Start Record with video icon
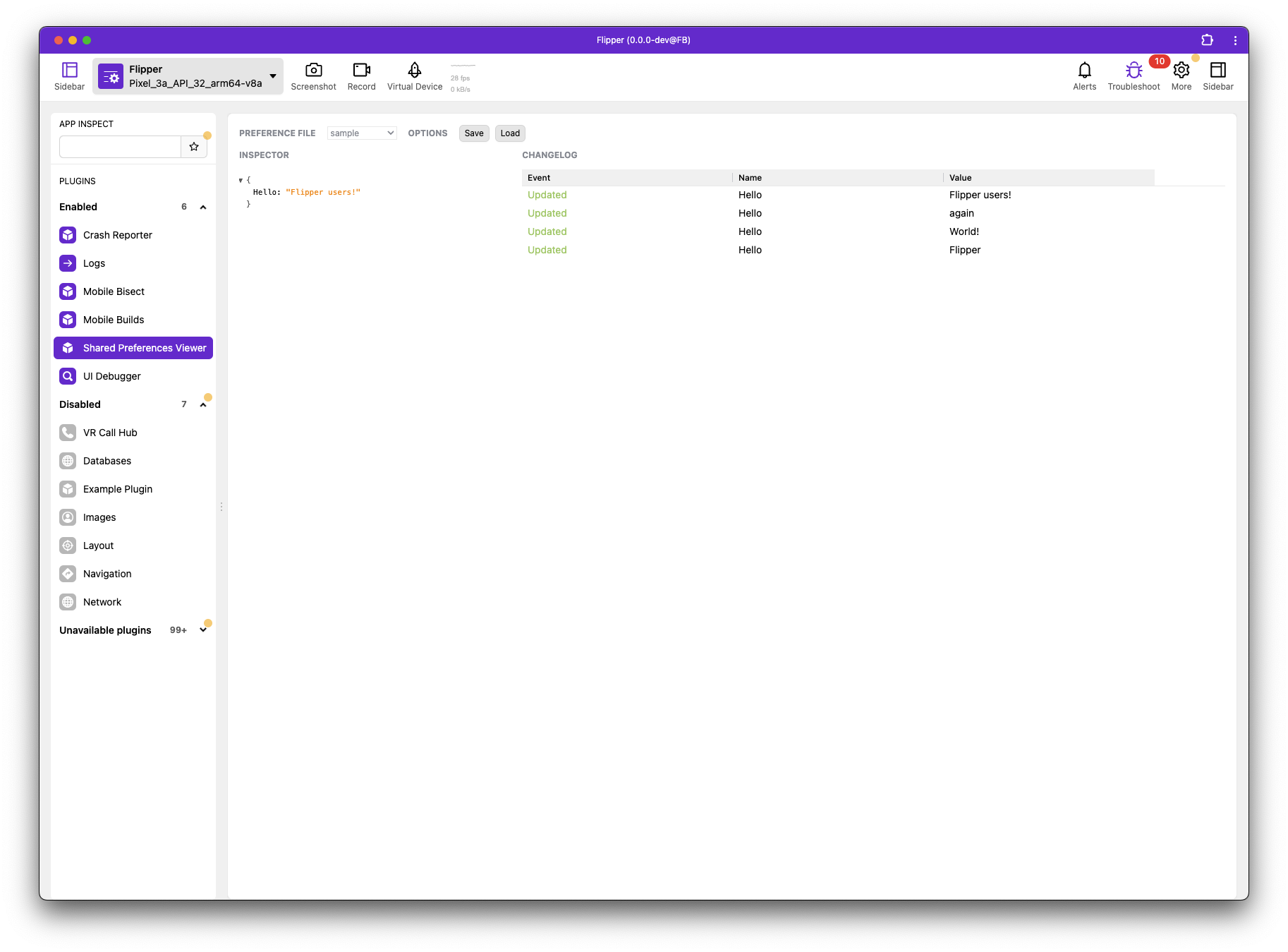 (x=361, y=70)
